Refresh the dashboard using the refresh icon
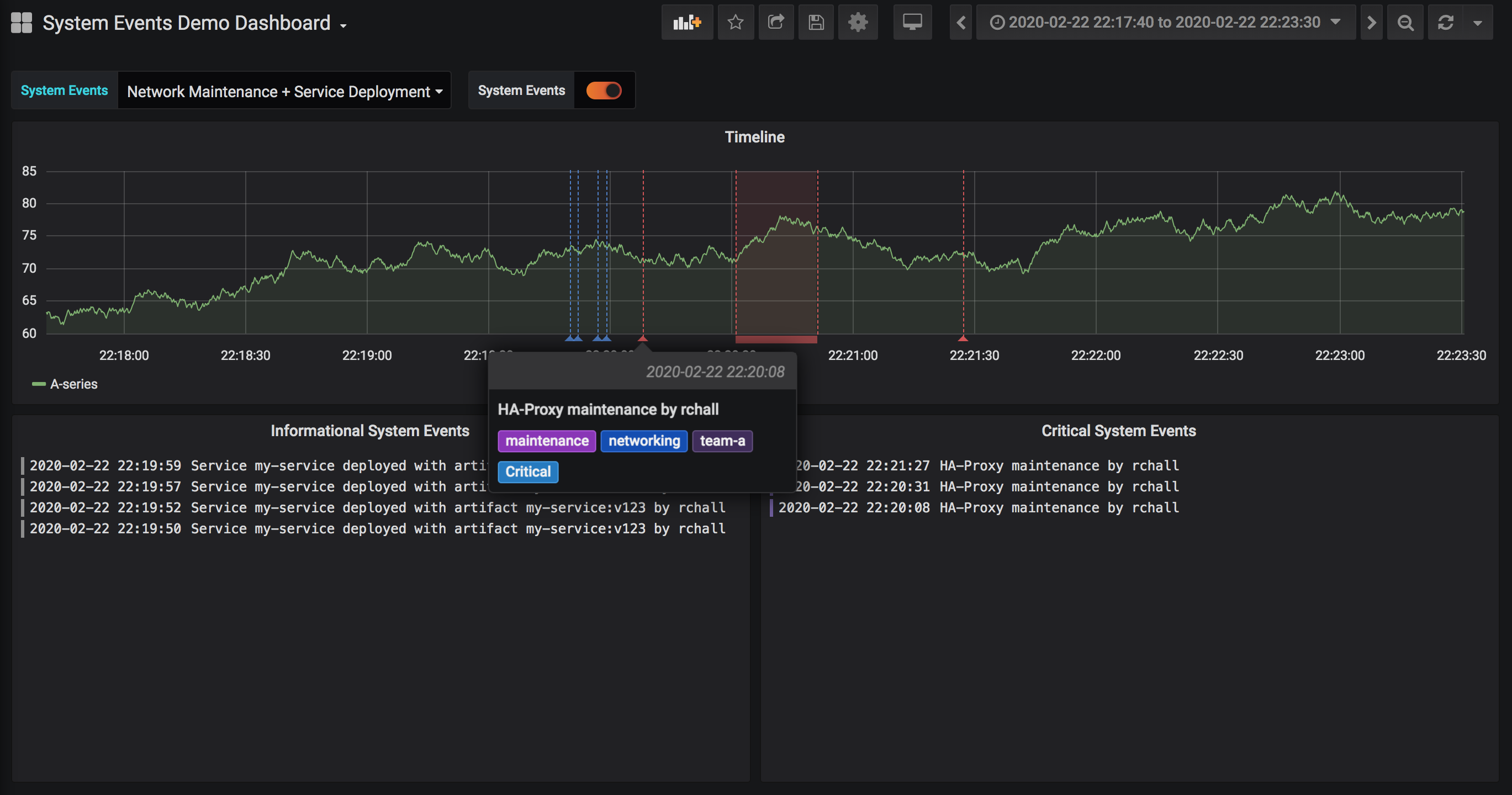1512x795 pixels. (1445, 23)
